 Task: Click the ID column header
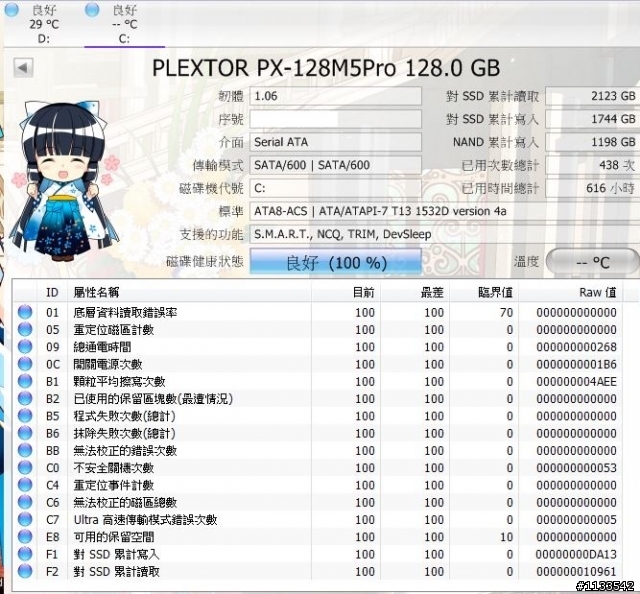pyautogui.click(x=52, y=292)
